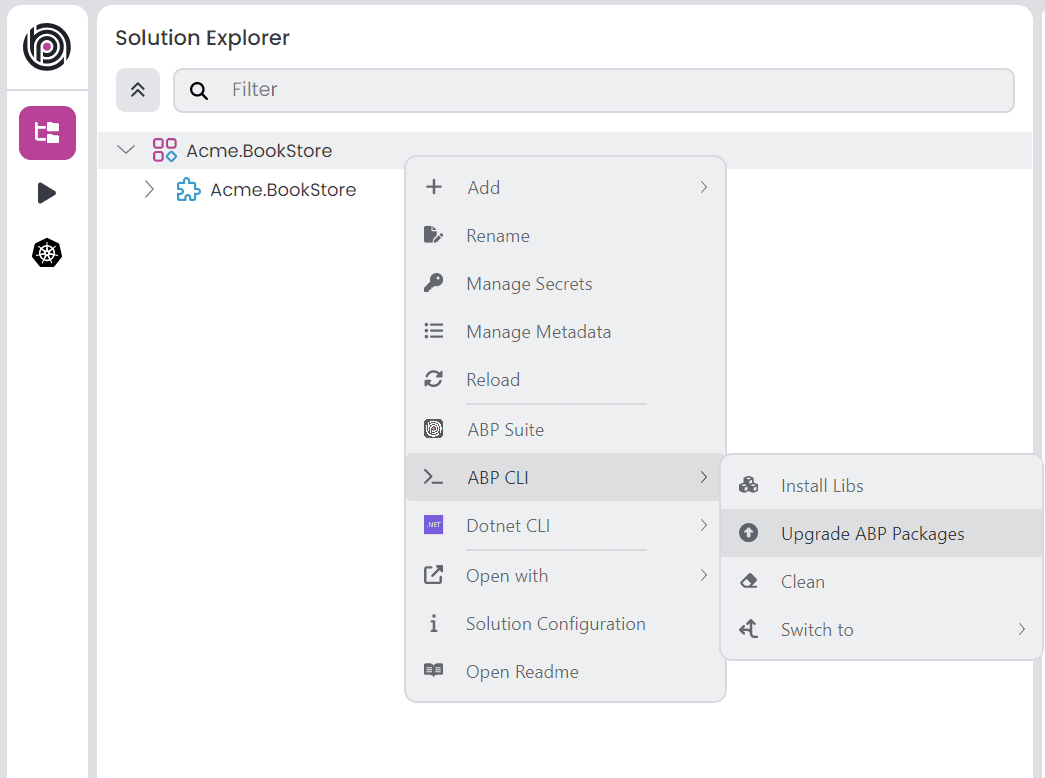
Task: Click the terminal prompt ABP CLI icon
Action: [x=434, y=477]
